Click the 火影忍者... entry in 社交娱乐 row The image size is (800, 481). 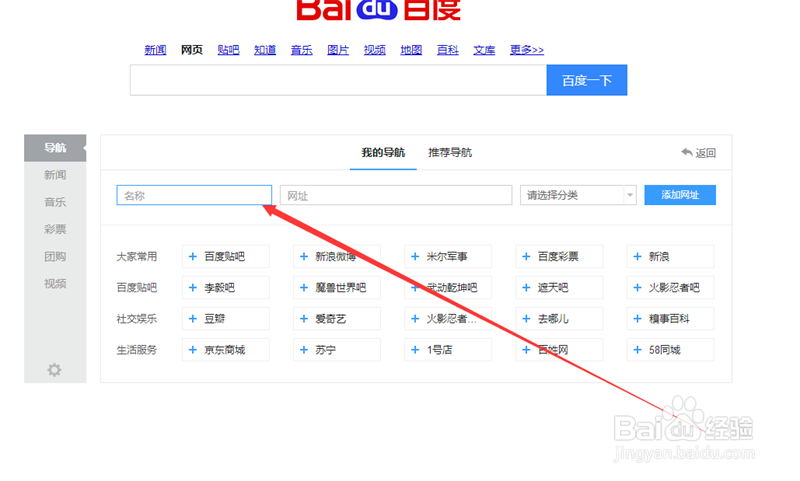click(448, 319)
